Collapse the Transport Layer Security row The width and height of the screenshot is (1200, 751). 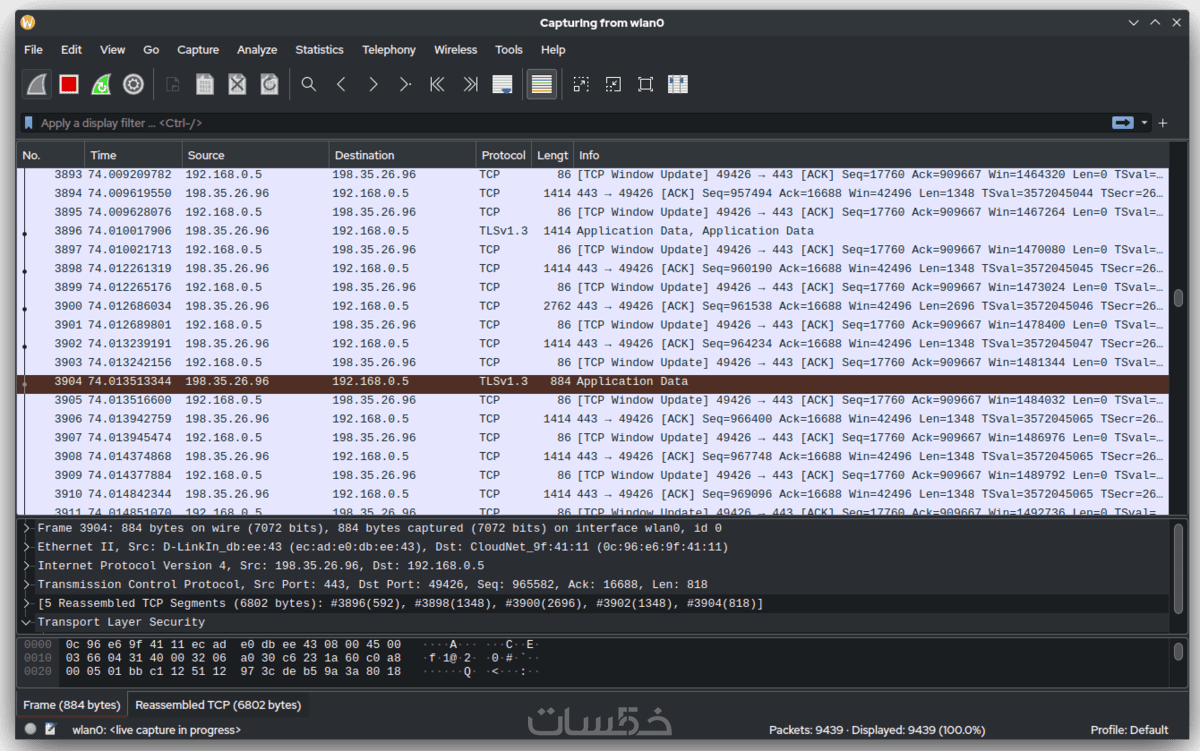coord(27,622)
